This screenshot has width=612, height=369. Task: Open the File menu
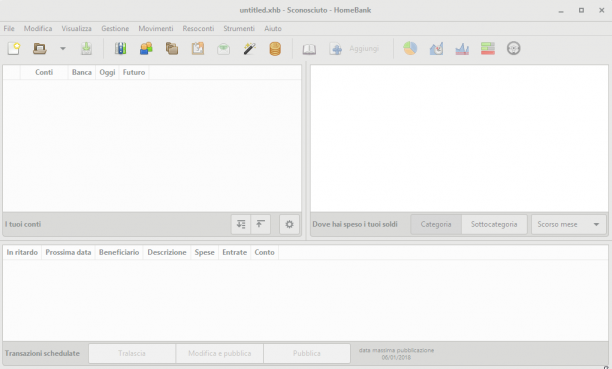click(x=9, y=29)
